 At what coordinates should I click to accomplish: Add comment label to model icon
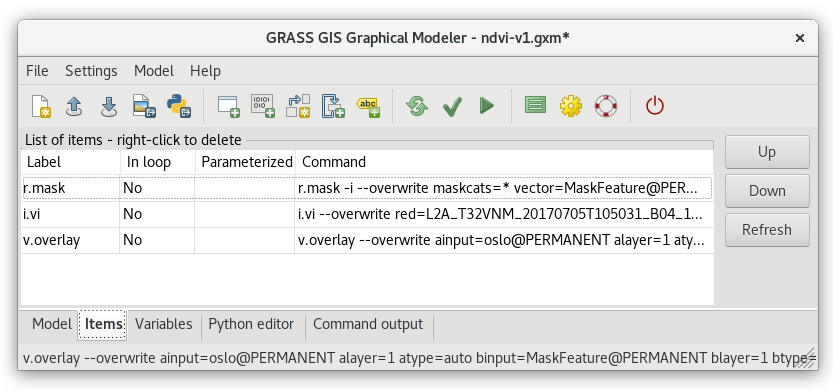[x=368, y=106]
